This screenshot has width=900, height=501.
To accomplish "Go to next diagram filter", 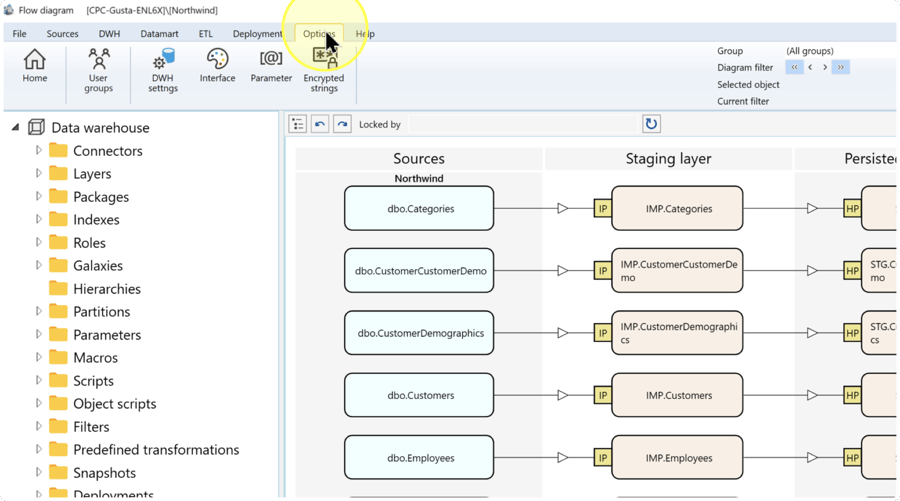I will click(x=825, y=67).
